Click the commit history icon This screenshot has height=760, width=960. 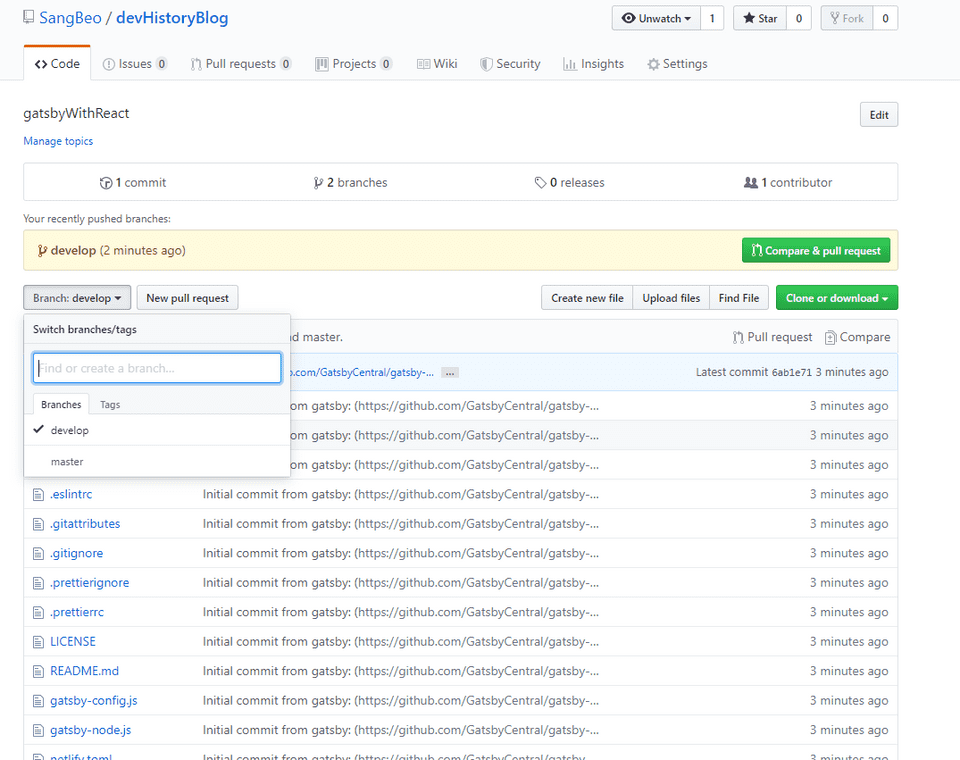pos(106,183)
